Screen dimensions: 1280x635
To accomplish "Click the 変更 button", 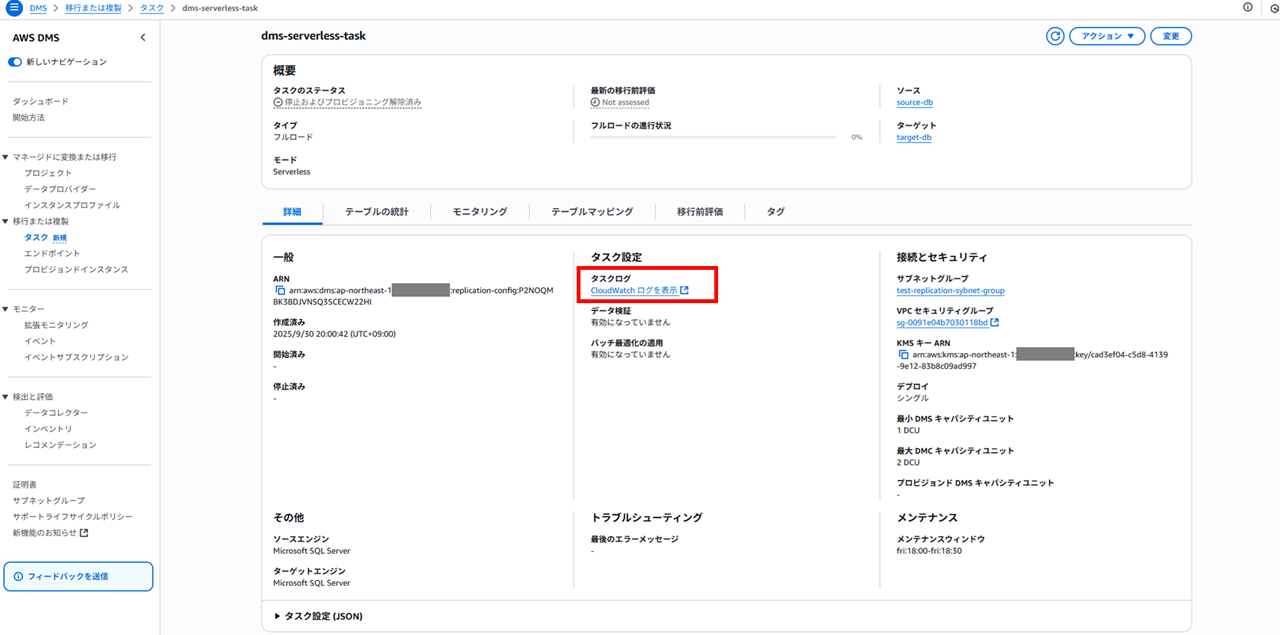I will click(x=1170, y=36).
